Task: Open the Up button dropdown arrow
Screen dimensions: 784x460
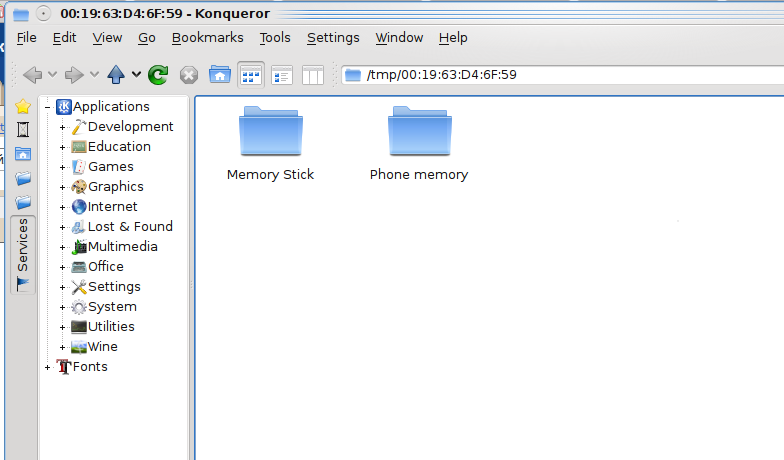Action: [136, 75]
